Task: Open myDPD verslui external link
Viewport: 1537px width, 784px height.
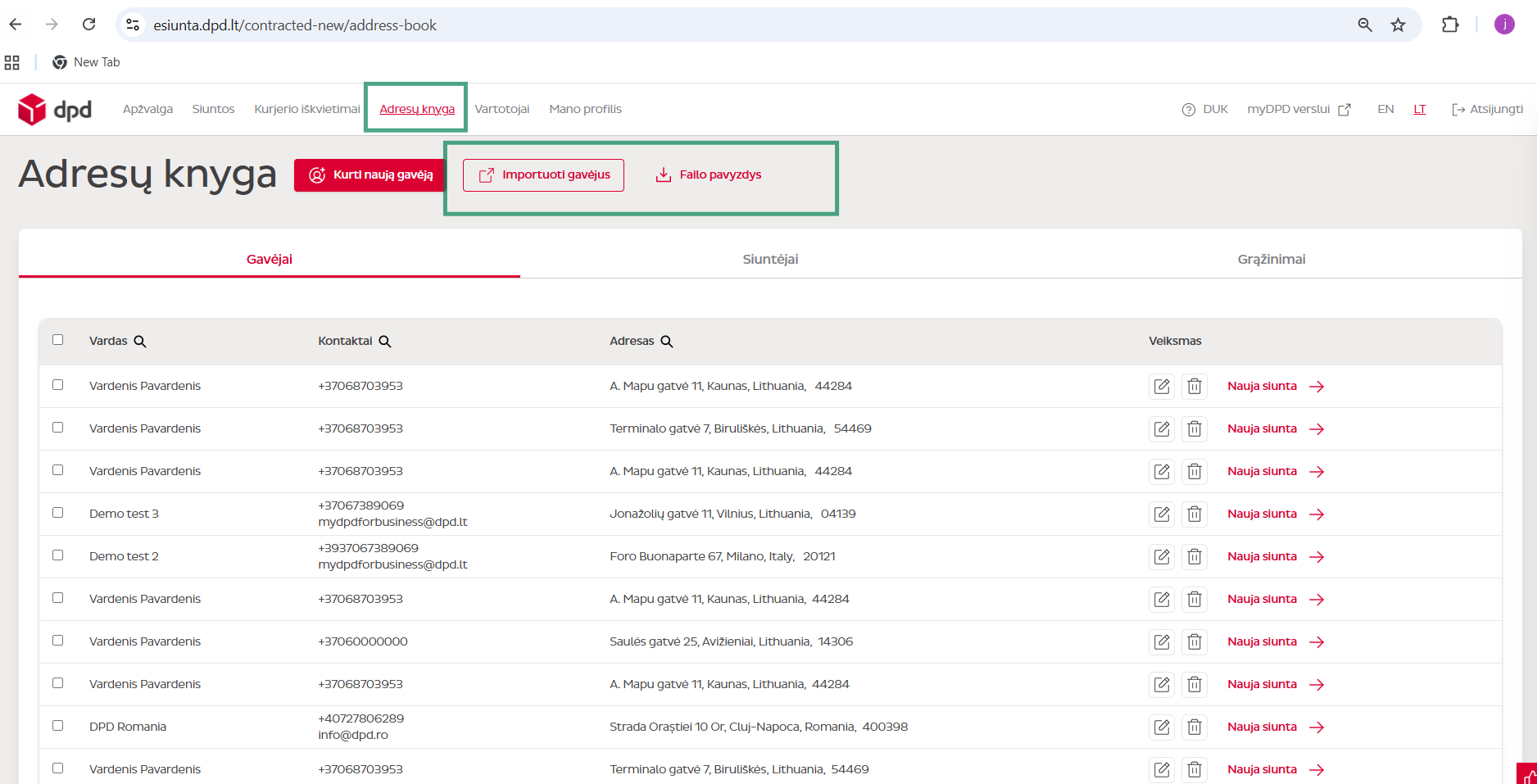Action: point(1299,109)
